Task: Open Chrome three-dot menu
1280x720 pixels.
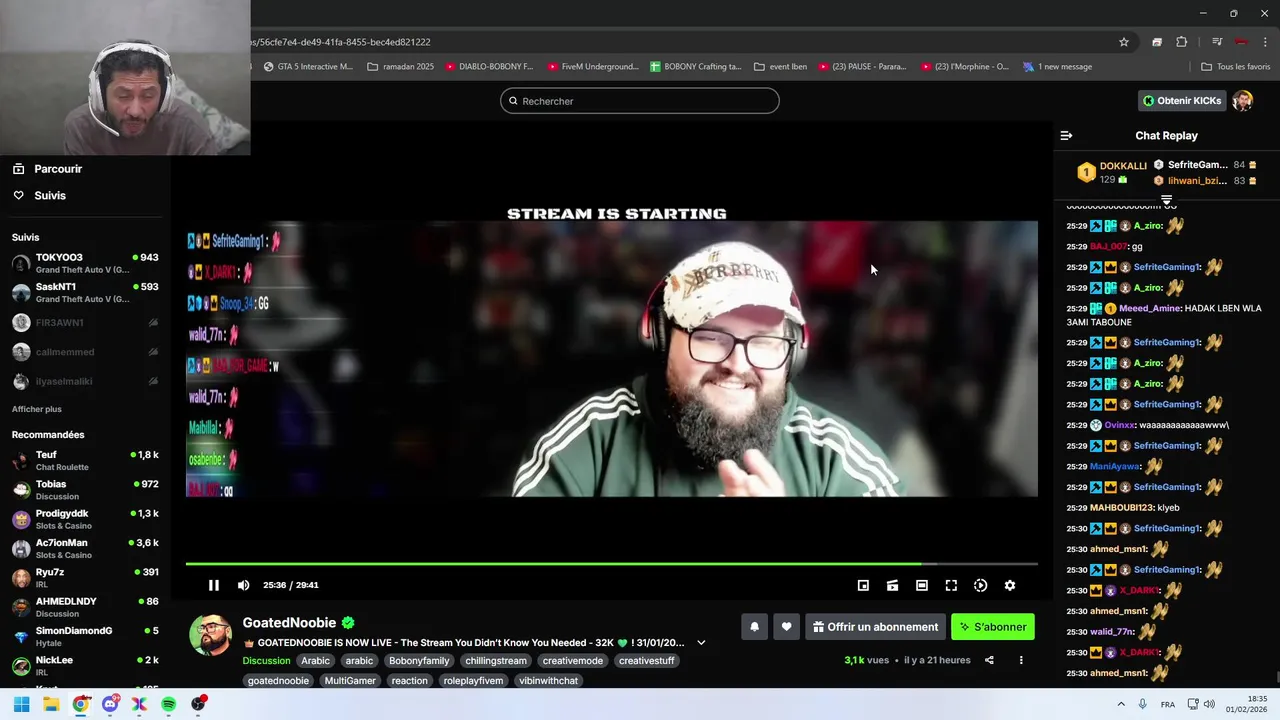Action: [1265, 42]
